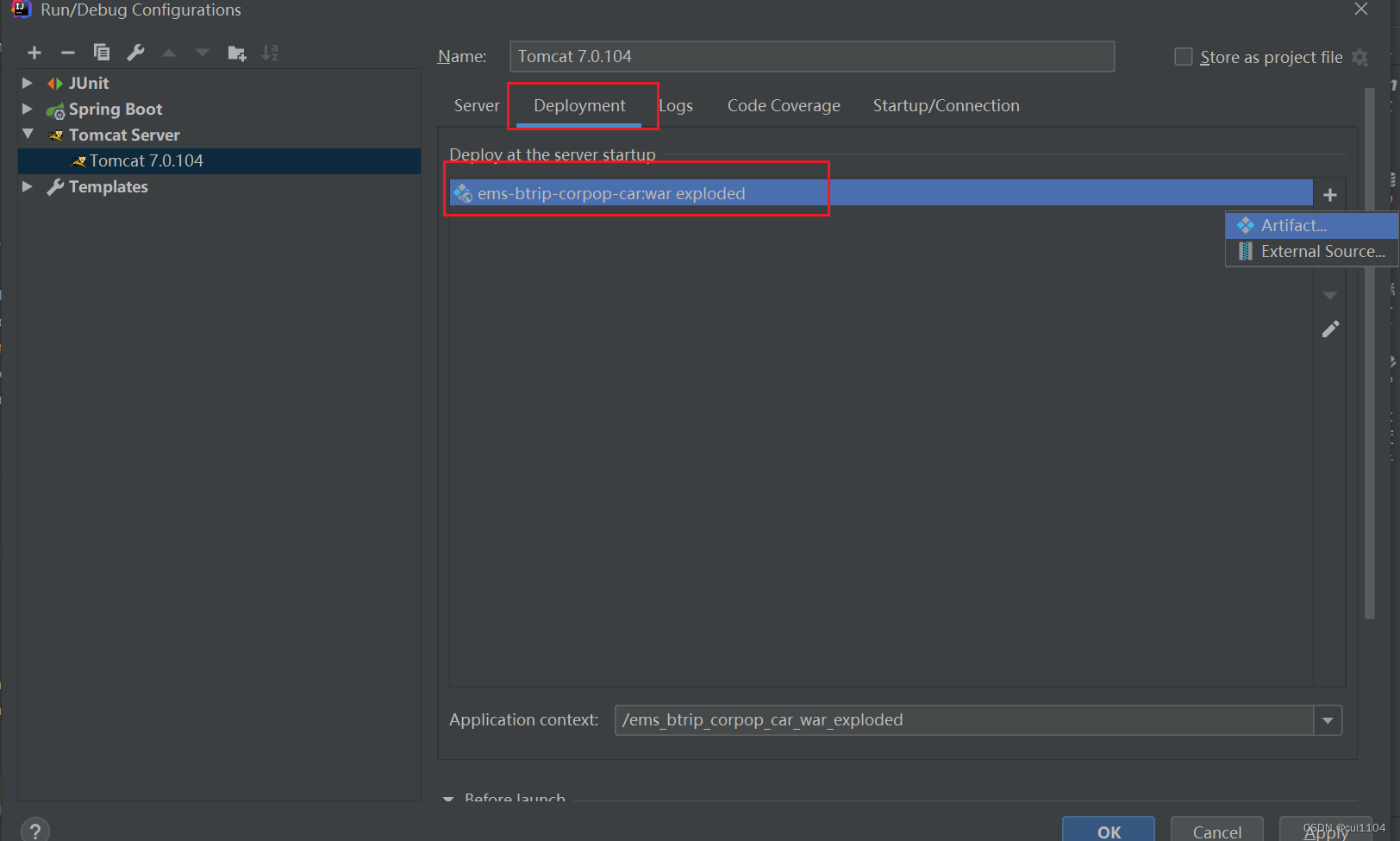Click the Name input field
This screenshot has height=841, width=1400.
coord(812,57)
